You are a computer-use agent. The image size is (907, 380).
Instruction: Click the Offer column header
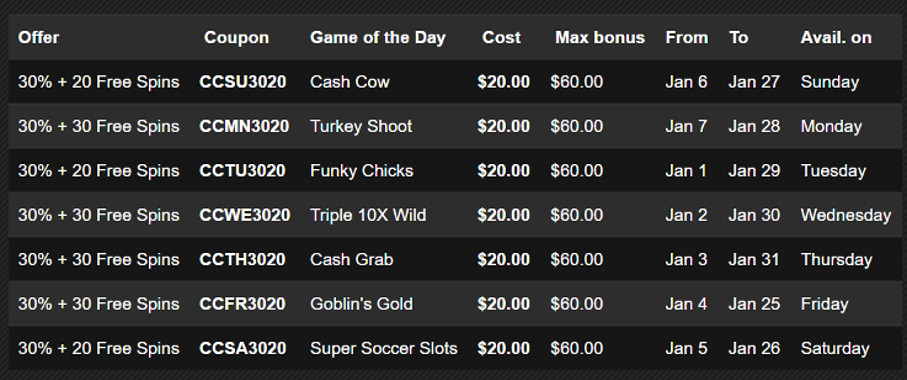click(x=38, y=38)
